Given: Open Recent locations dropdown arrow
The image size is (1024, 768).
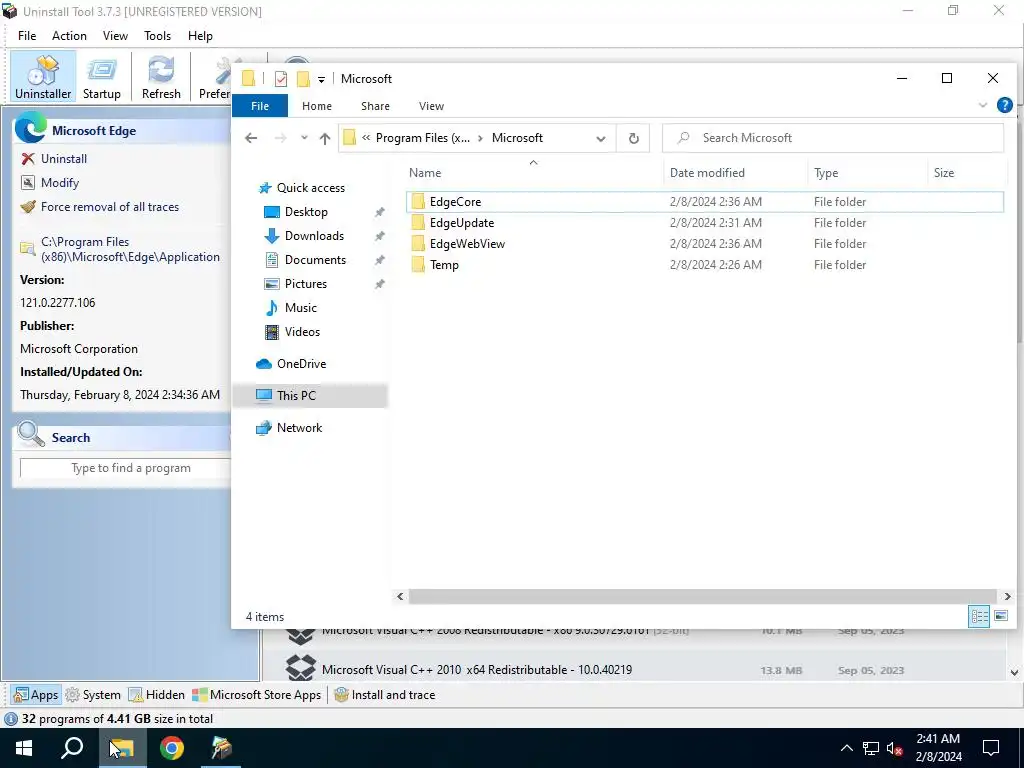Looking at the screenshot, I should 304,138.
